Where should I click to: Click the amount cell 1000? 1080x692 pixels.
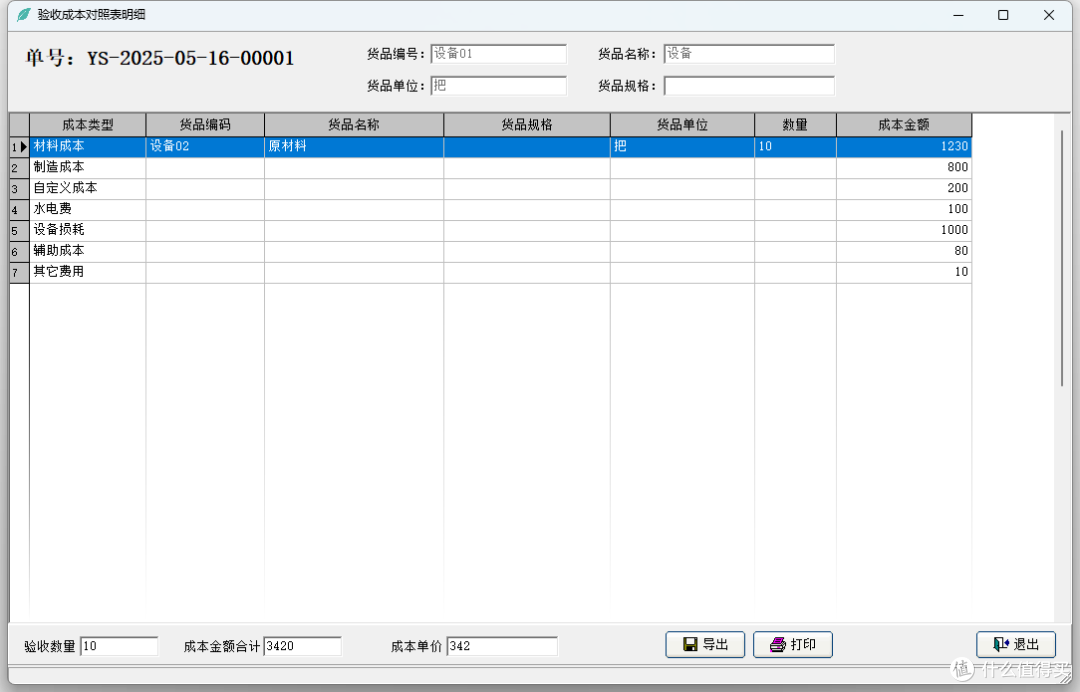904,230
